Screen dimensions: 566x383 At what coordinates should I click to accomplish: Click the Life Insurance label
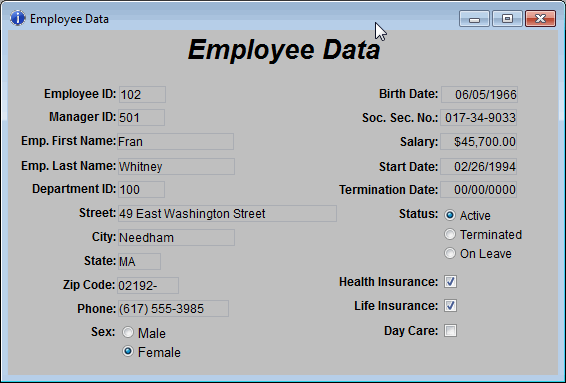pyautogui.click(x=396, y=306)
